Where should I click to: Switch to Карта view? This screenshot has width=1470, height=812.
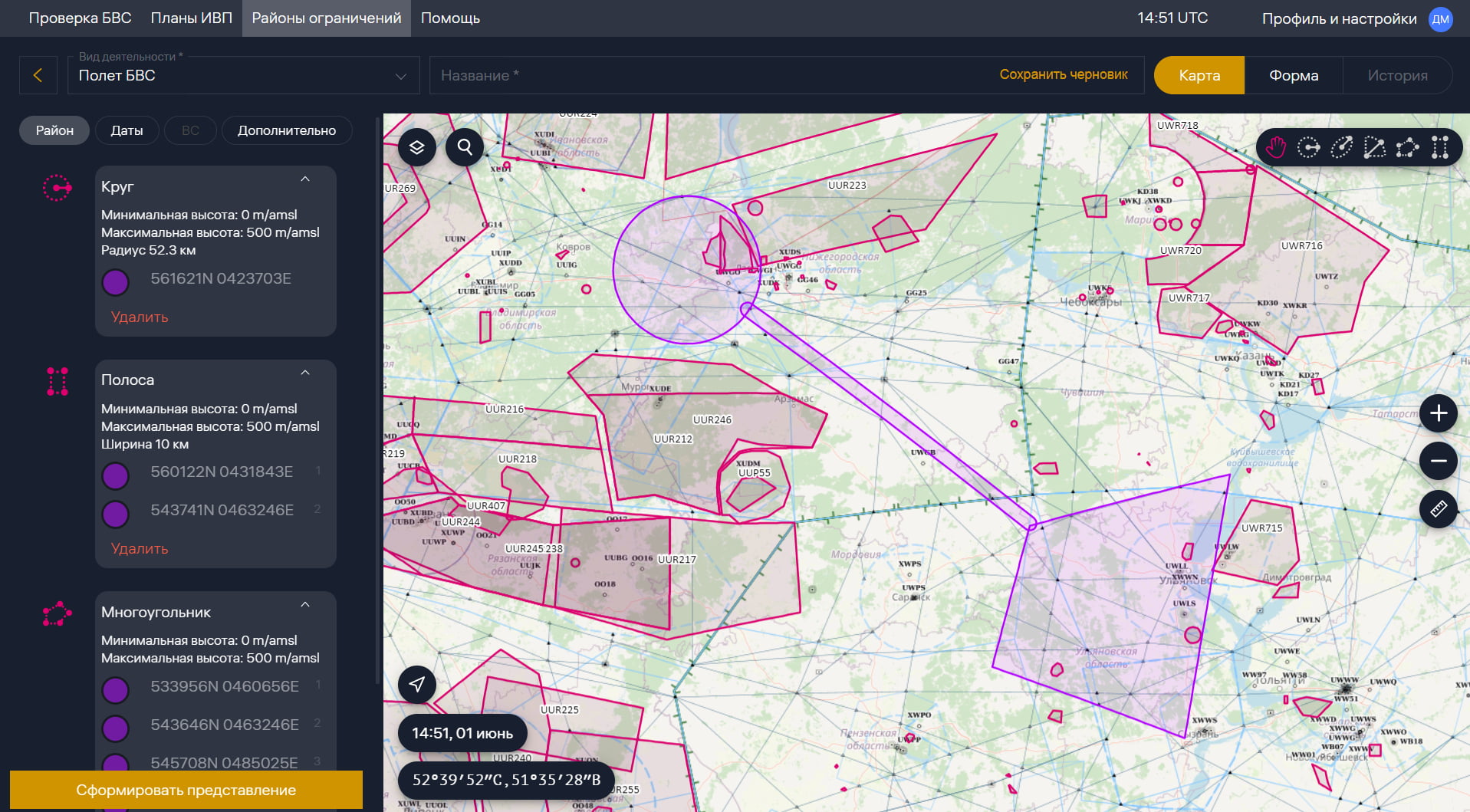(x=1199, y=75)
